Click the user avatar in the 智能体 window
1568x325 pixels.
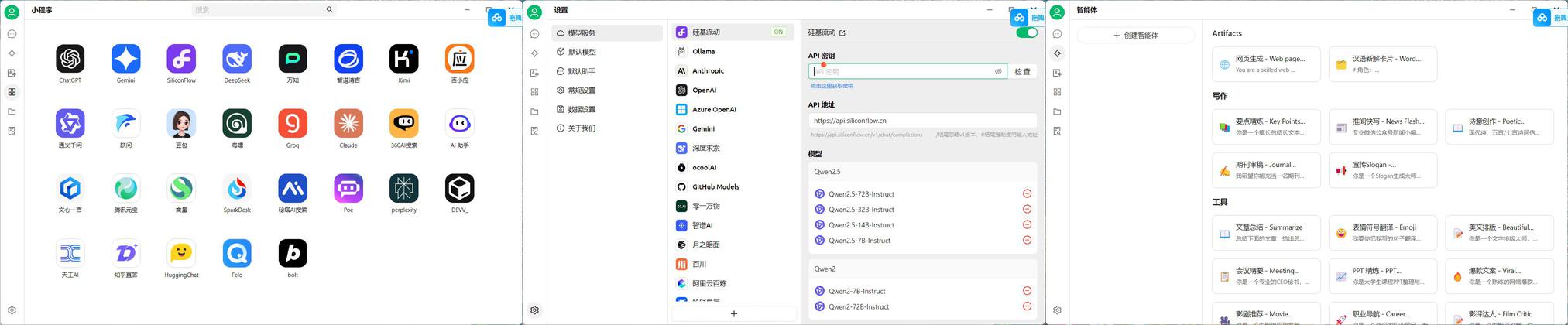(1057, 12)
